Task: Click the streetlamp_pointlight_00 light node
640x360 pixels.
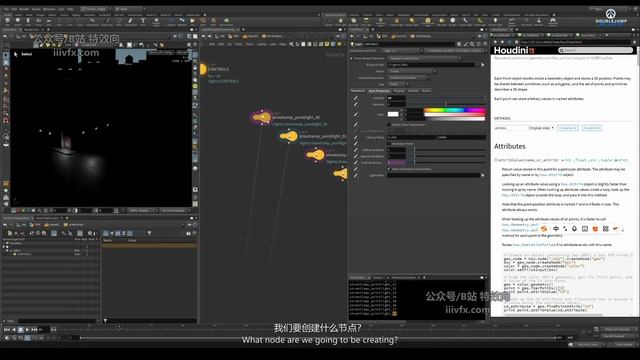Action: pos(261,118)
